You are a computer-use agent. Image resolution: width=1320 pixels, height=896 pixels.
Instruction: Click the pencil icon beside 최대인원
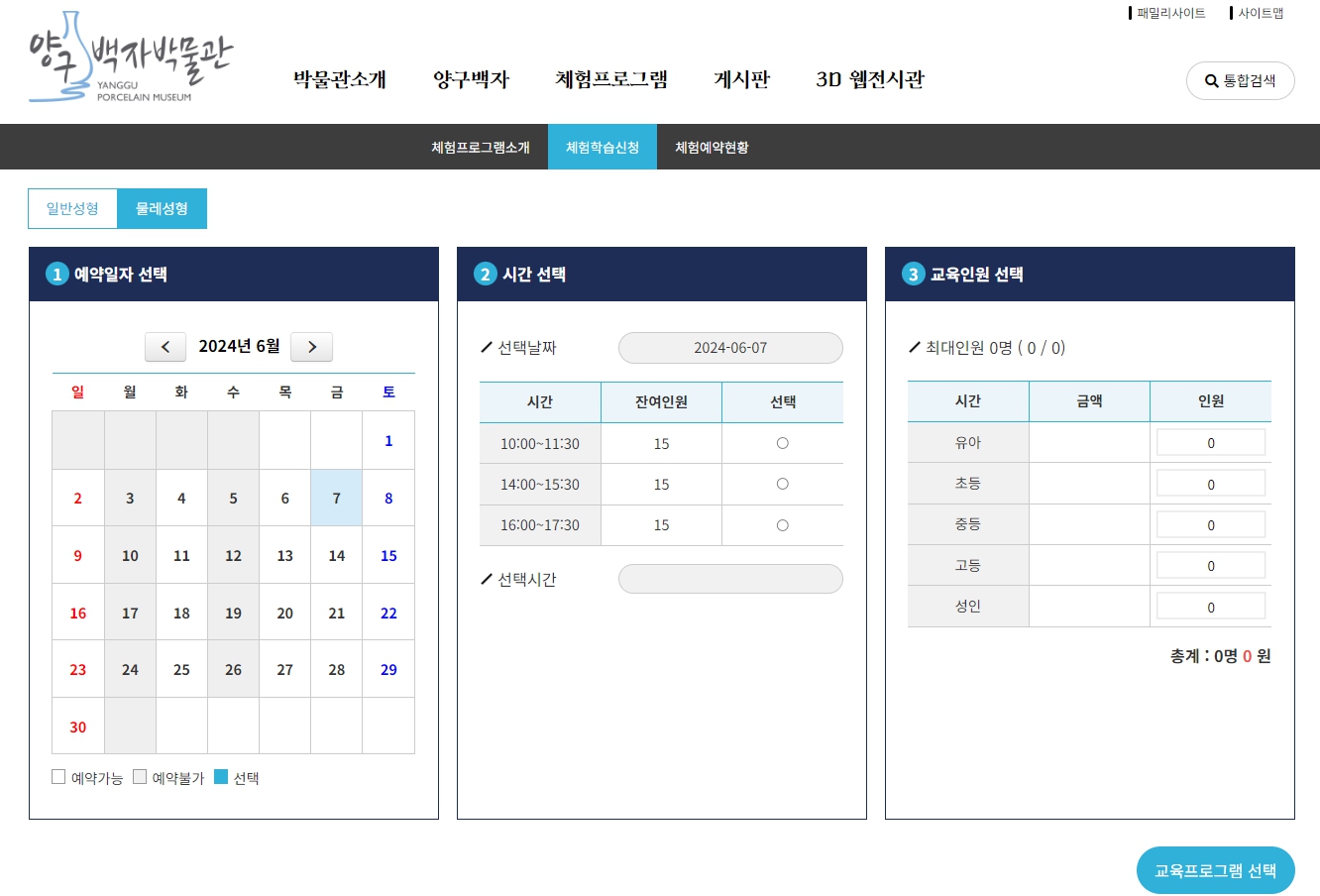click(x=914, y=345)
